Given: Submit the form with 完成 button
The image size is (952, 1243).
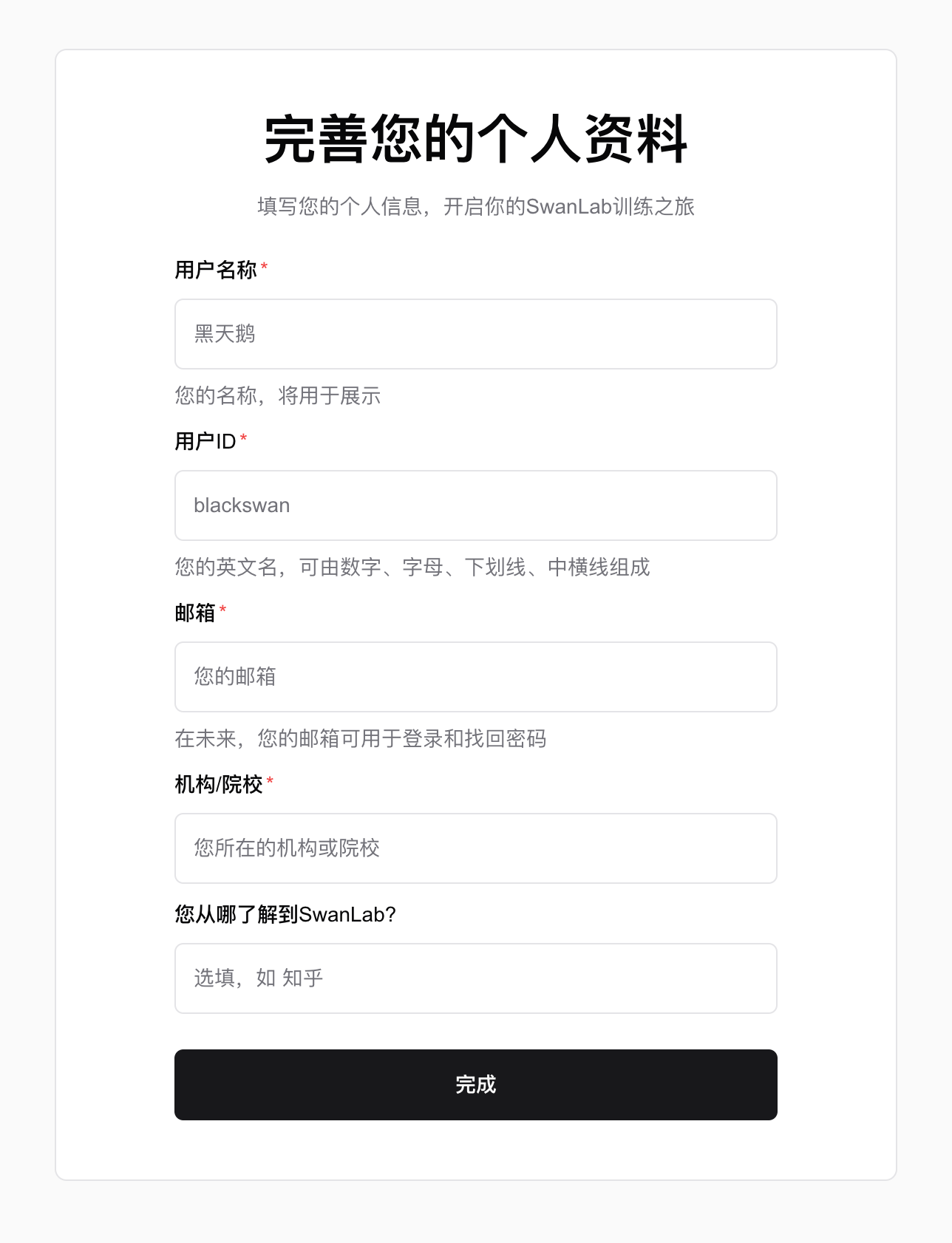Looking at the screenshot, I should tap(476, 1085).
